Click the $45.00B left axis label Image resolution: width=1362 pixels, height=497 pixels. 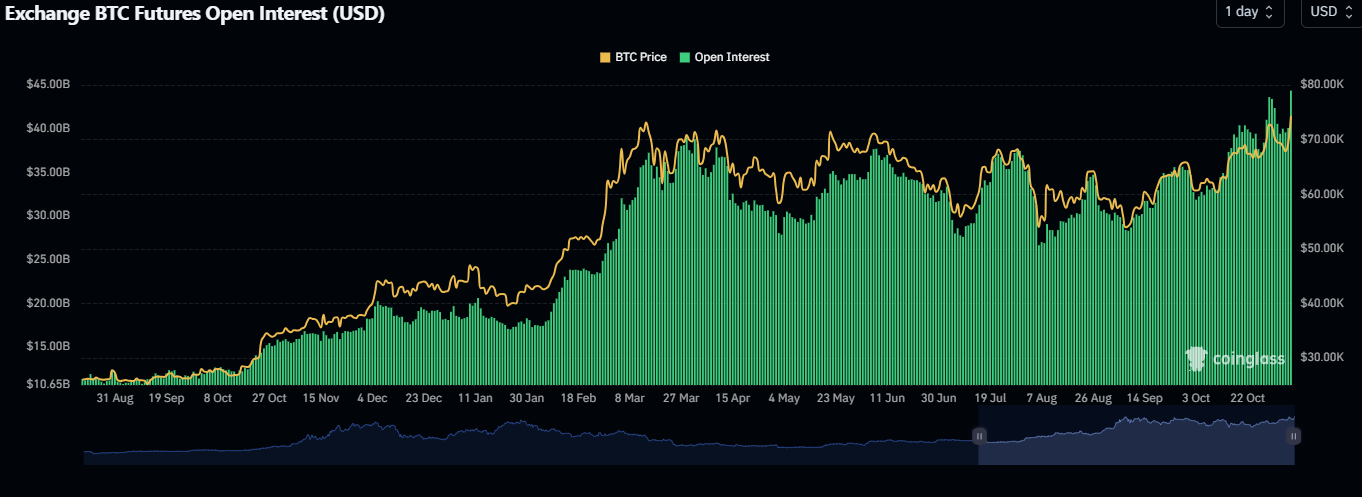pyautogui.click(x=48, y=85)
